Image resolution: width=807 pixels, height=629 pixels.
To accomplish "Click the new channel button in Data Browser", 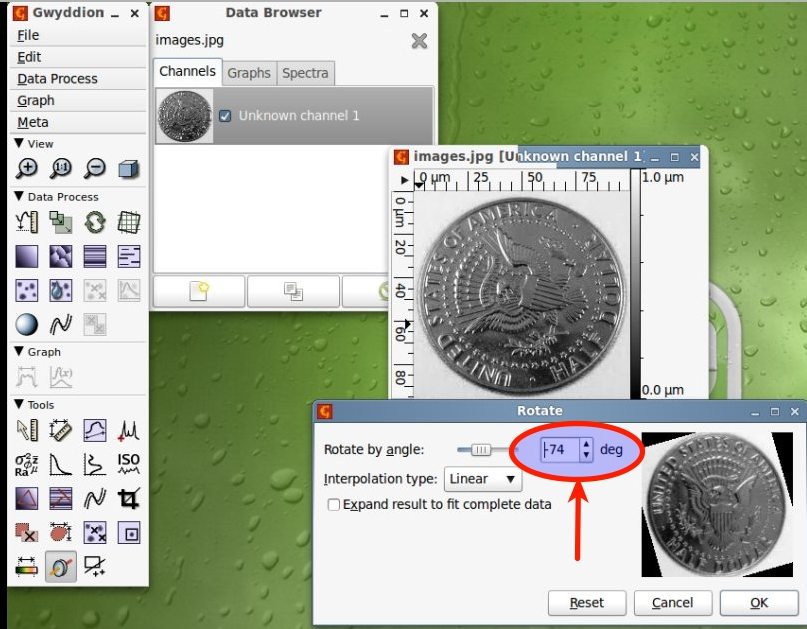I will tap(199, 291).
